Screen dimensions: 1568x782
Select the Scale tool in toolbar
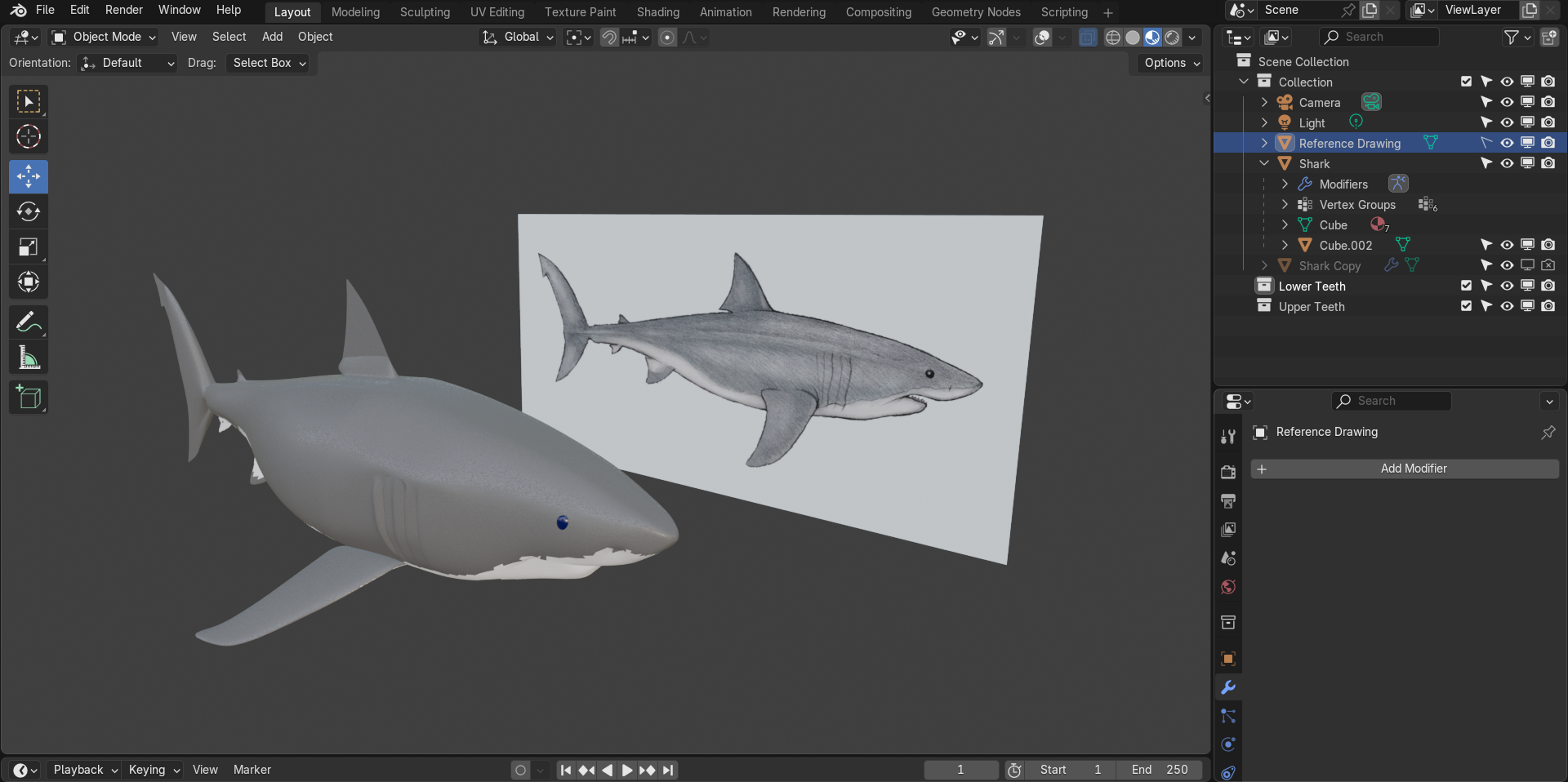tap(29, 247)
